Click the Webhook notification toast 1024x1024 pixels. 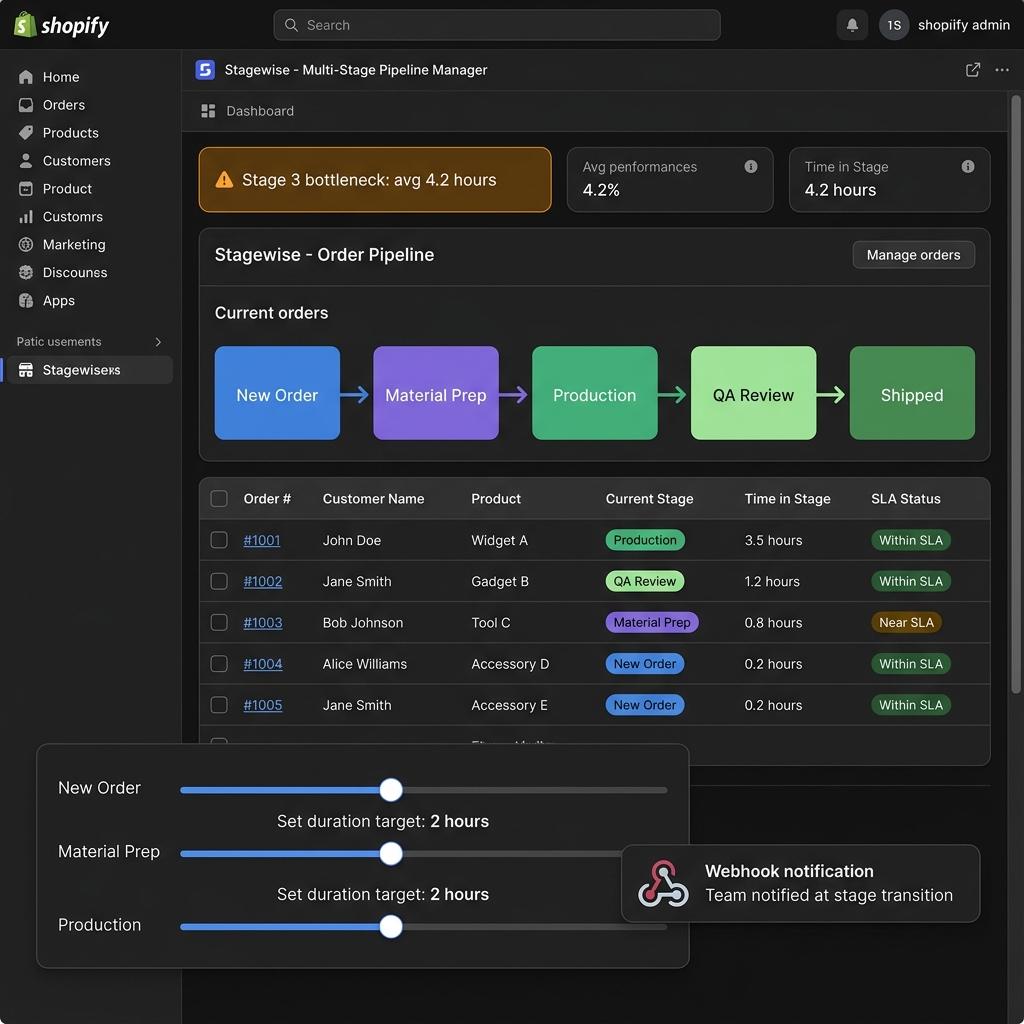800,883
